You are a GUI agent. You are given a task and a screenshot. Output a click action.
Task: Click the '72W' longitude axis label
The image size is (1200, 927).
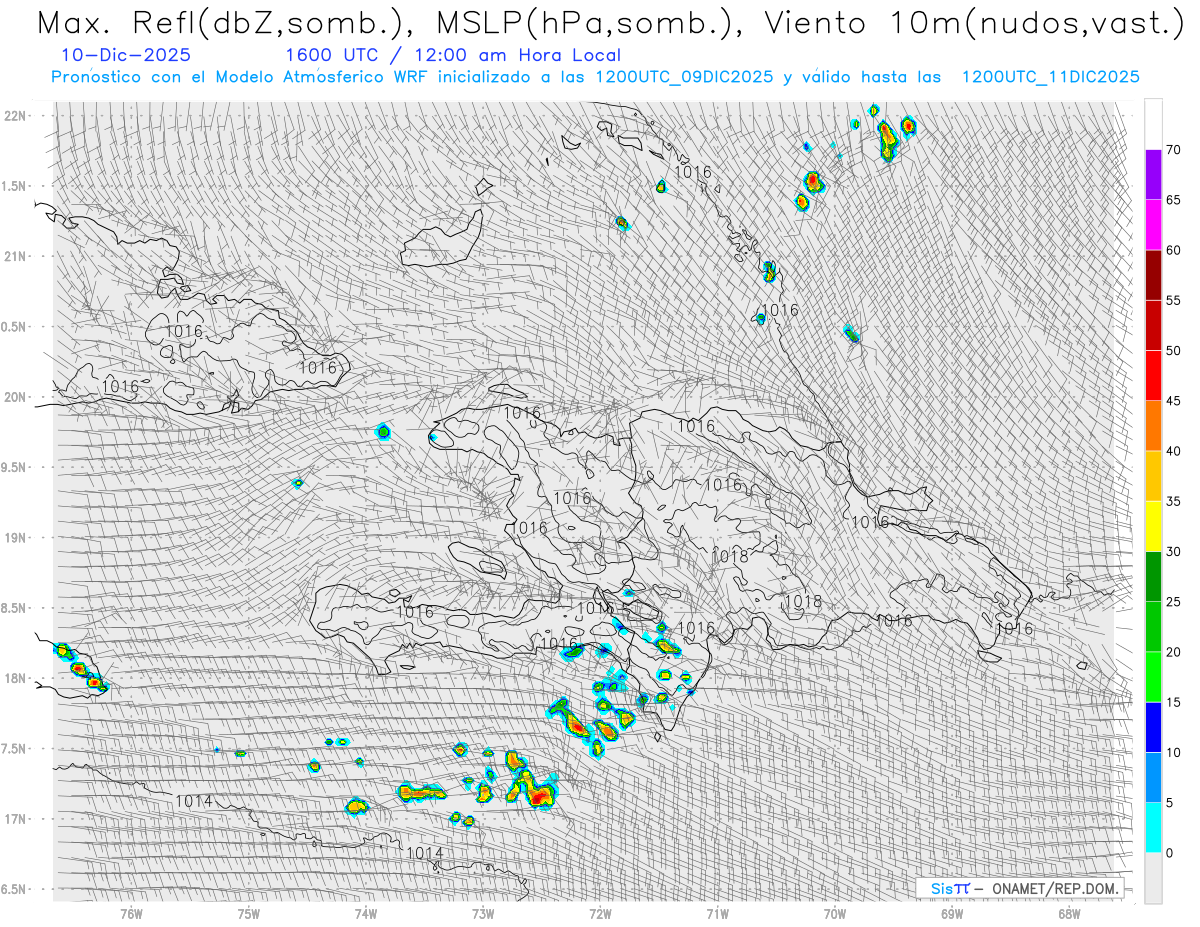[600, 912]
